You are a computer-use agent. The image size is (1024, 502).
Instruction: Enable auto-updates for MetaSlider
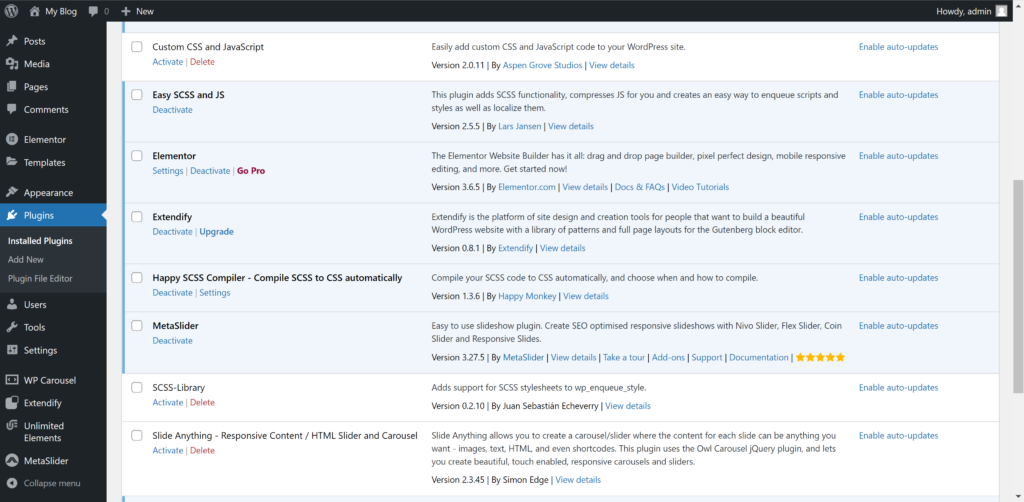click(x=898, y=326)
